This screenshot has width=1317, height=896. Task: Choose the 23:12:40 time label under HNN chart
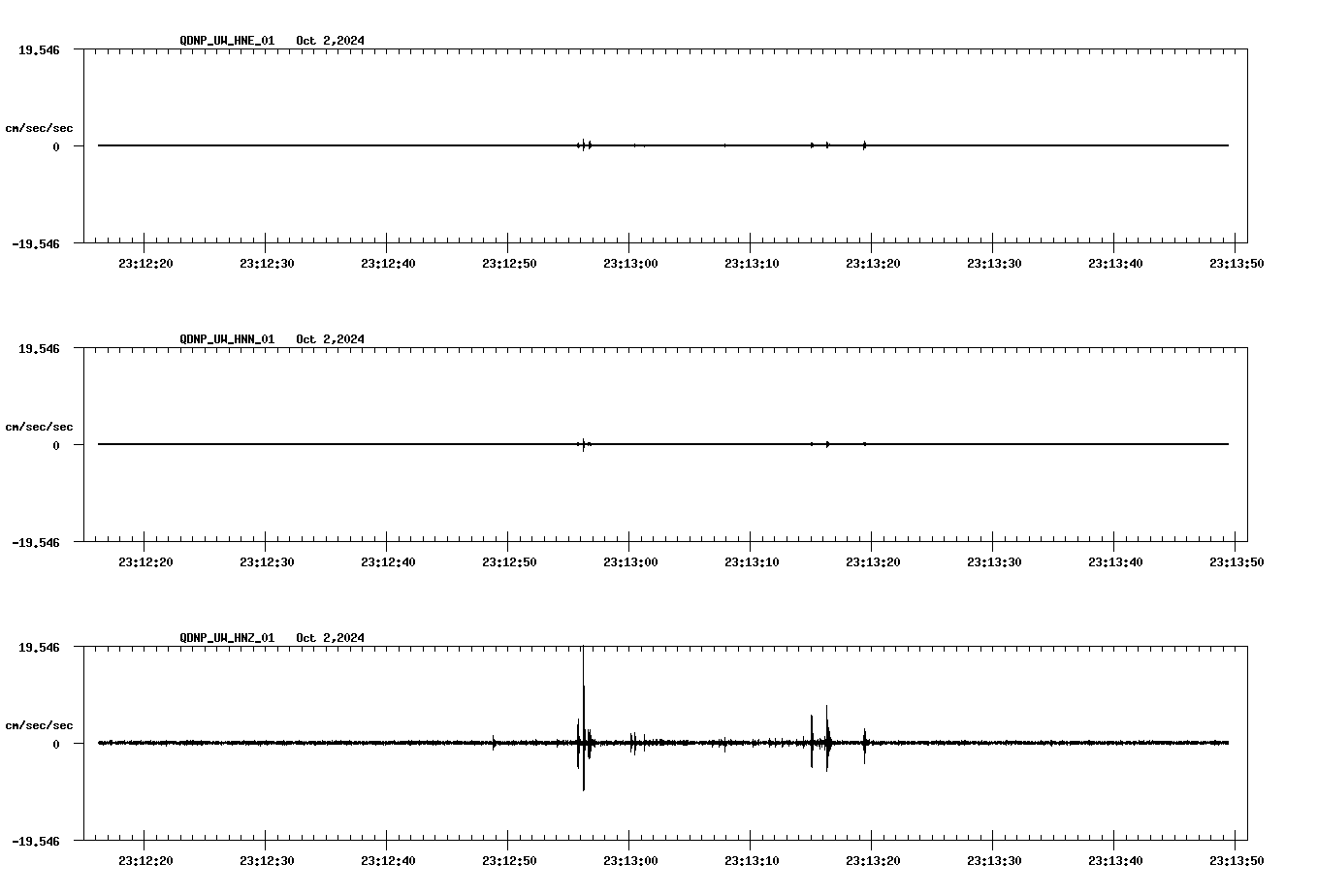tap(388, 562)
